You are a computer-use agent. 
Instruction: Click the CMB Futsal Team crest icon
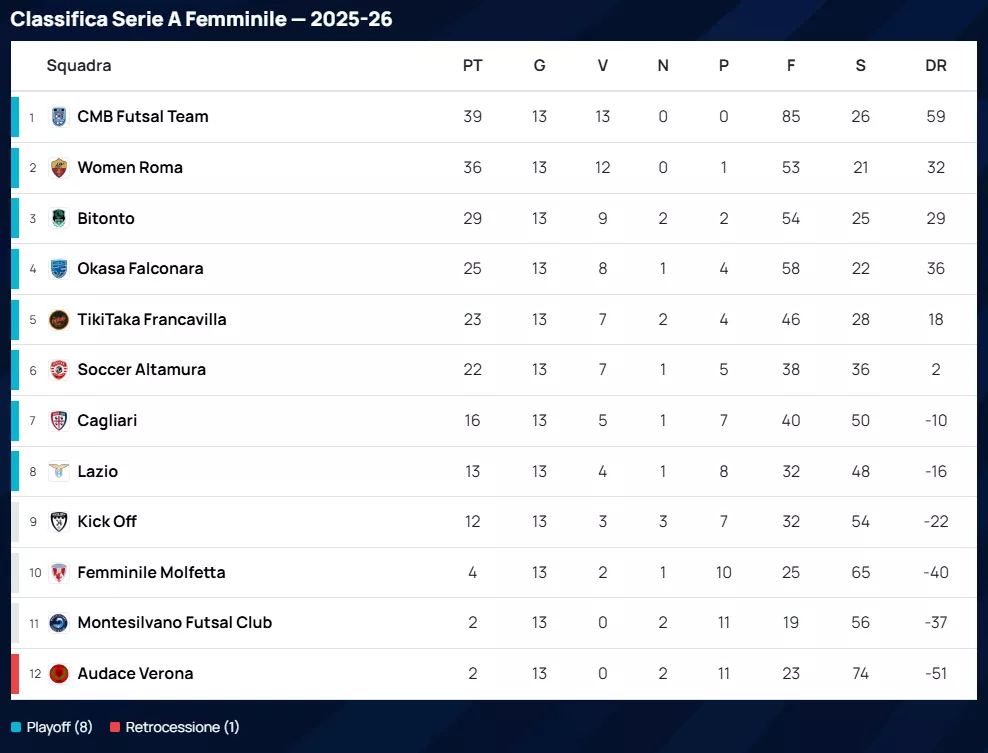(x=59, y=117)
